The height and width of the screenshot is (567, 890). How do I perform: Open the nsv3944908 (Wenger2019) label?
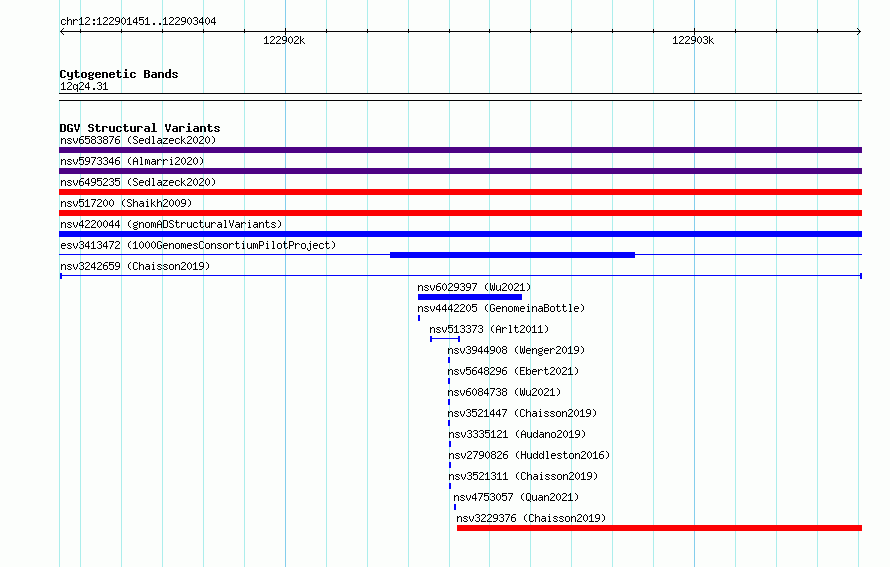click(x=516, y=350)
